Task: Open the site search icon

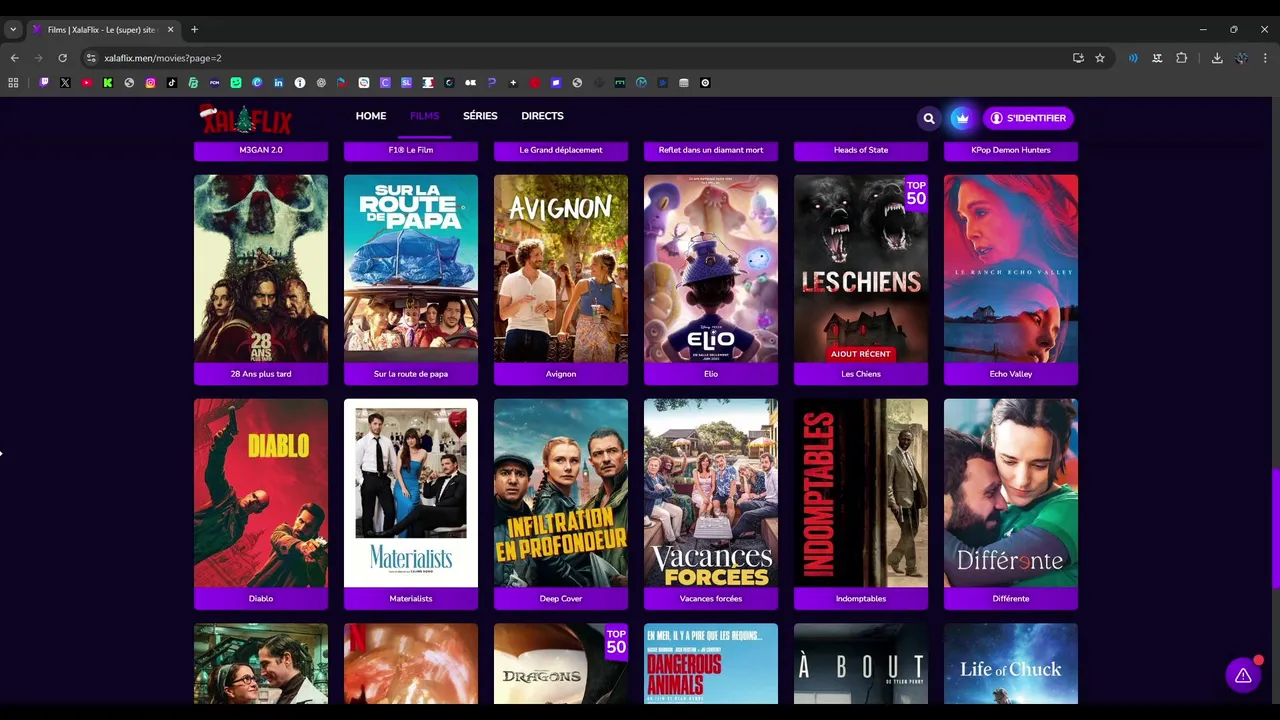Action: click(x=929, y=118)
